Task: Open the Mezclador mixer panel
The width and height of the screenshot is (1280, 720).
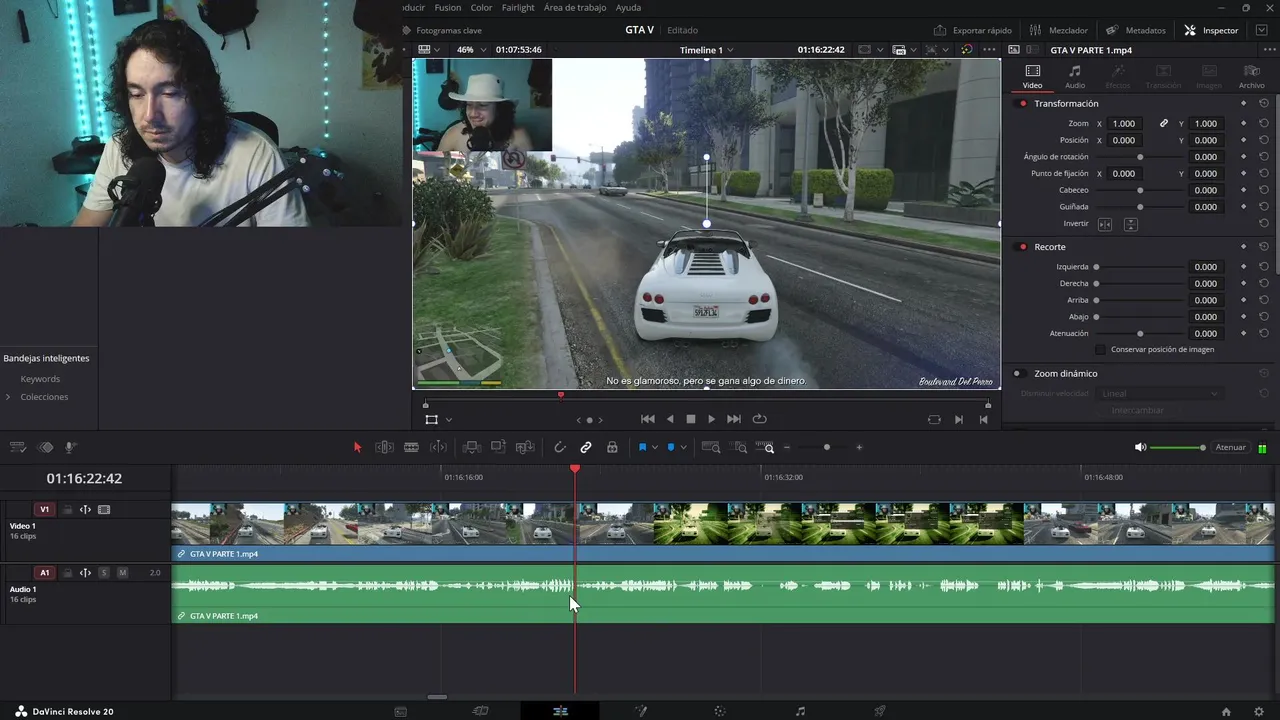Action: pyautogui.click(x=1058, y=30)
